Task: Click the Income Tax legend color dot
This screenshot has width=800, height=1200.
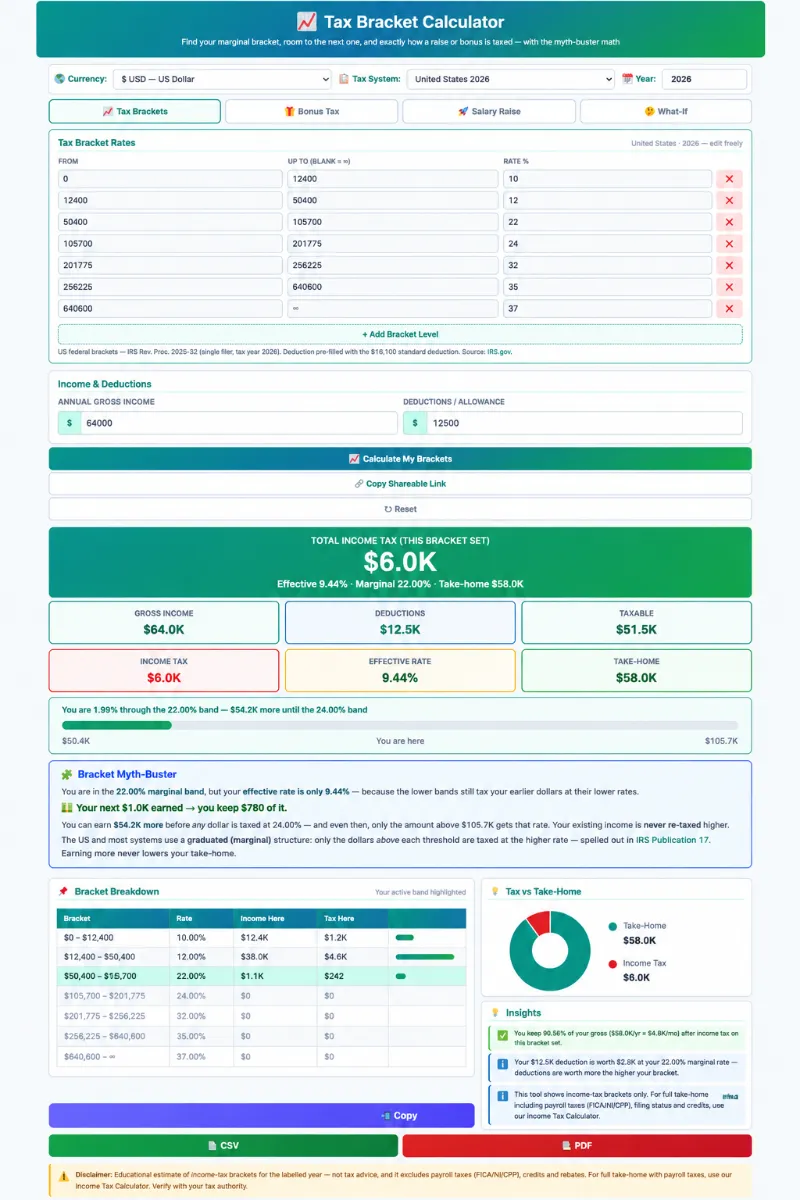Action: click(x=613, y=964)
